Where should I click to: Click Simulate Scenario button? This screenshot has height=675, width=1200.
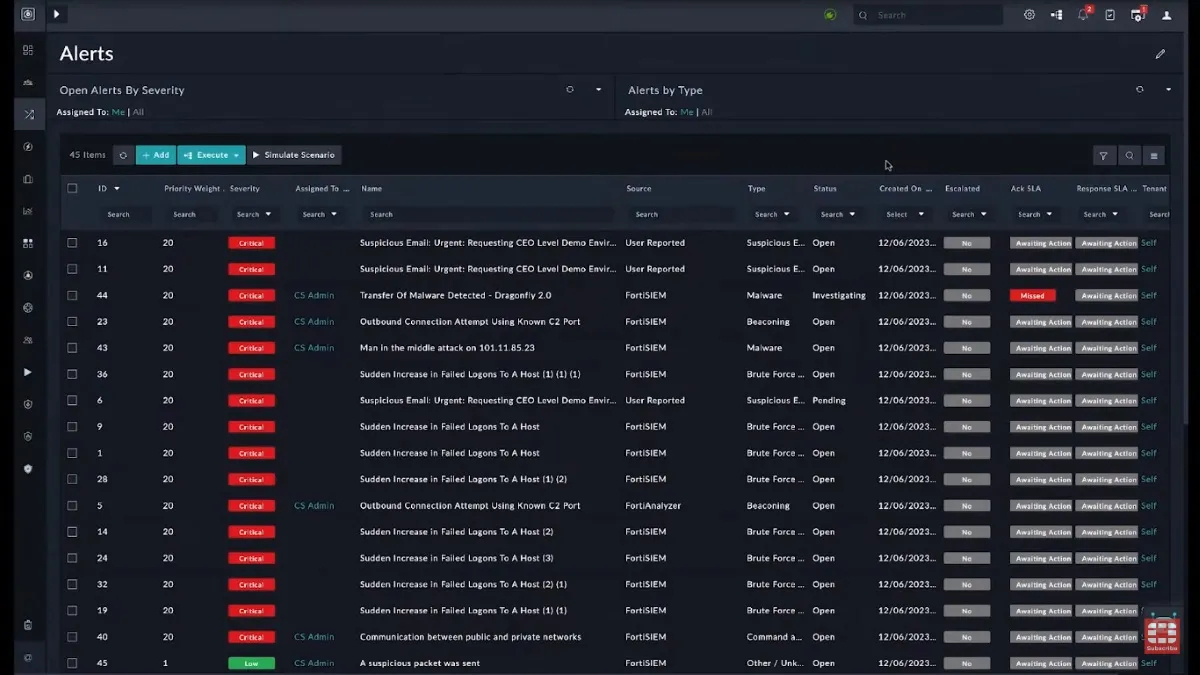(x=294, y=155)
